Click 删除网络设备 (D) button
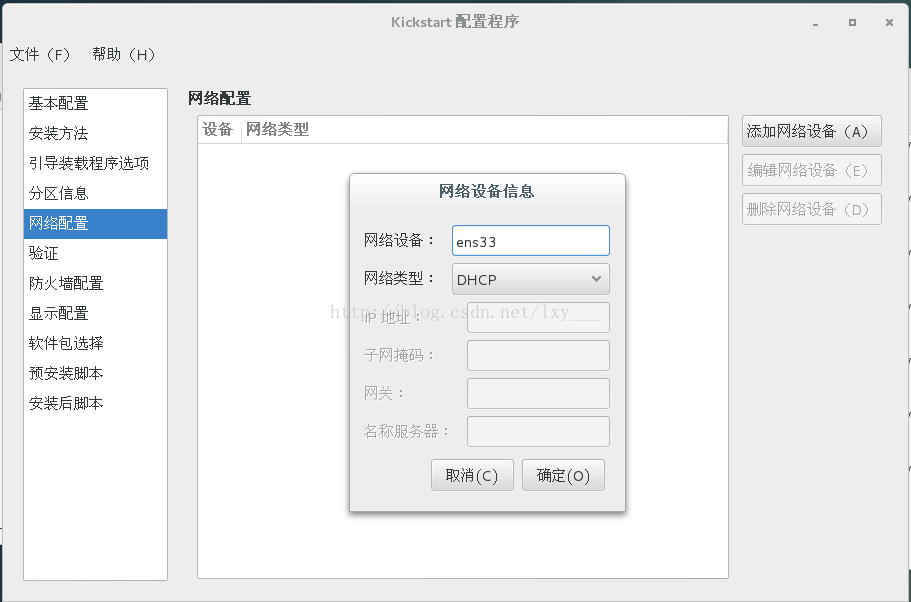This screenshot has width=911, height=602. pyautogui.click(x=812, y=209)
